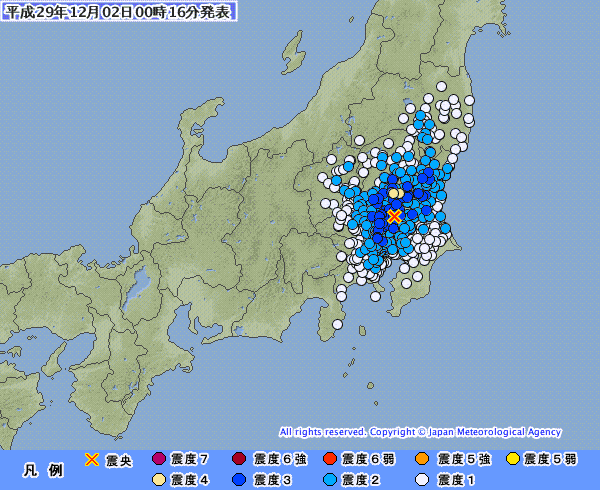Click the 震央 X icon in the legend
600x490 pixels.
(92, 459)
